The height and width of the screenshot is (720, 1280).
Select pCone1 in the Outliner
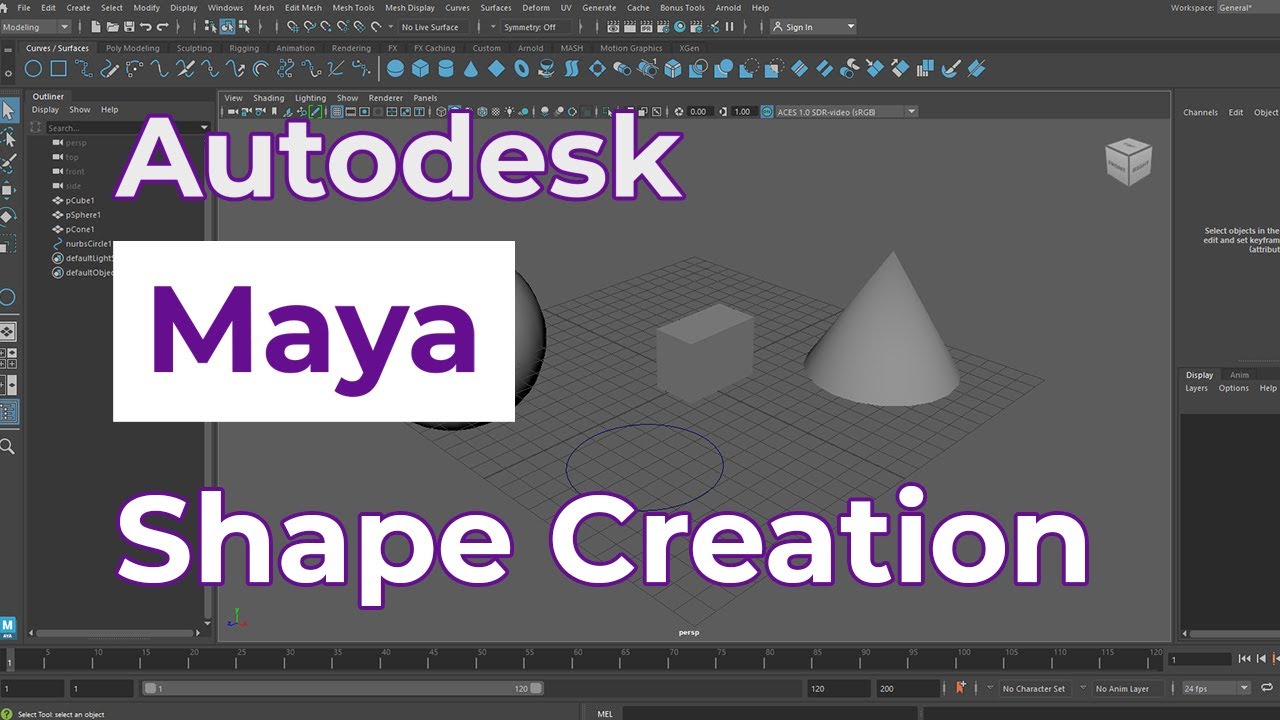[x=79, y=229]
